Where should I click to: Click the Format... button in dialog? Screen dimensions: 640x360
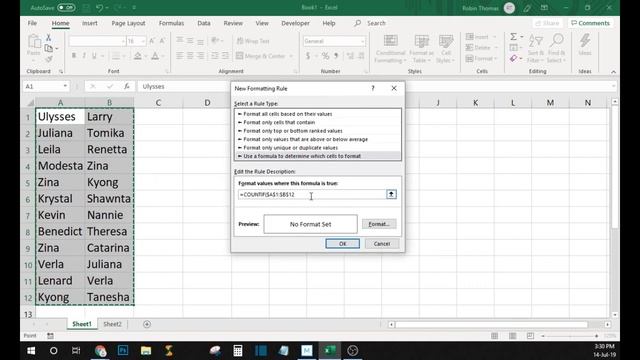[379, 224]
